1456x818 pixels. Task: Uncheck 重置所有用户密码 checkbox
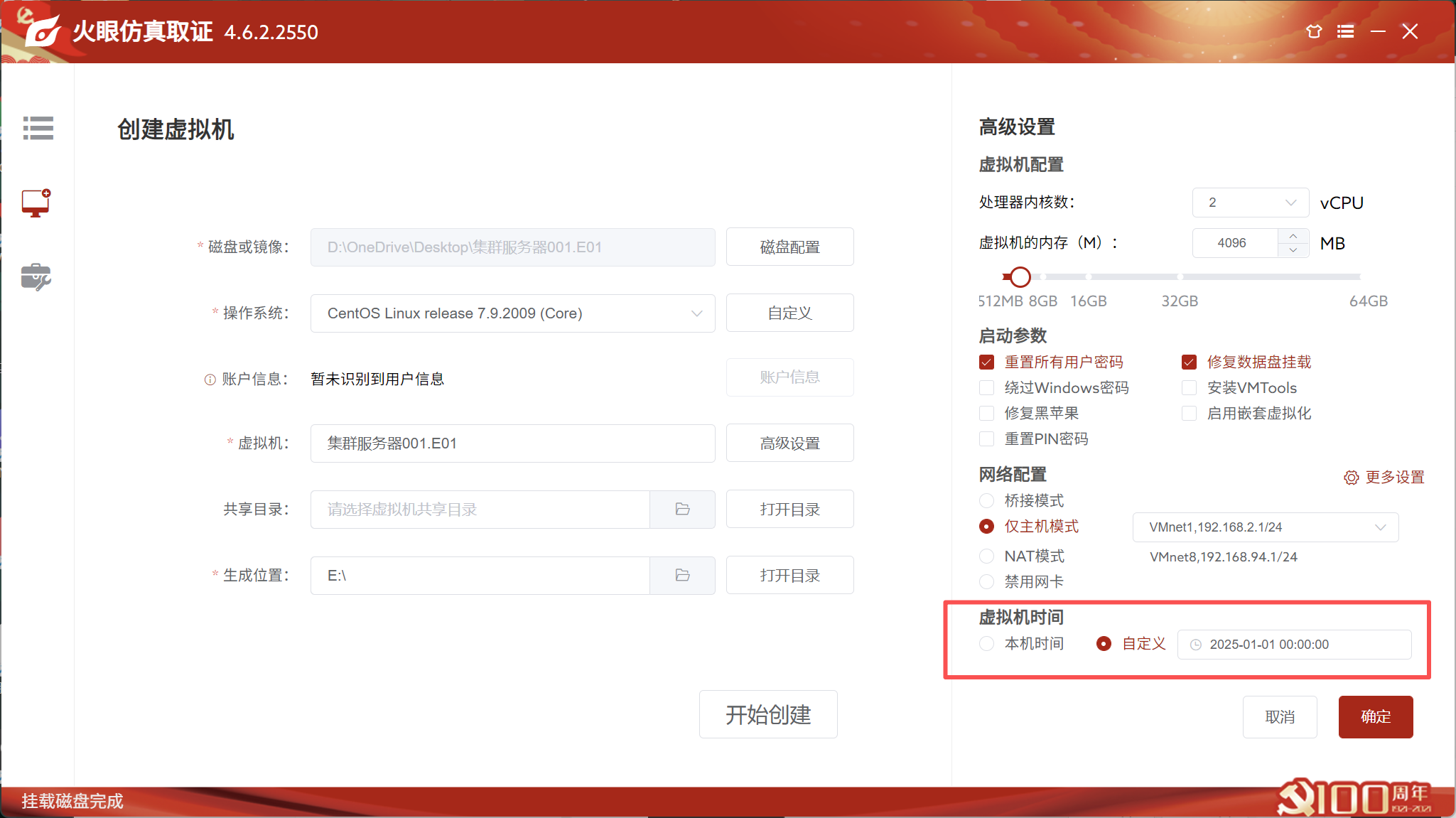pyautogui.click(x=986, y=362)
